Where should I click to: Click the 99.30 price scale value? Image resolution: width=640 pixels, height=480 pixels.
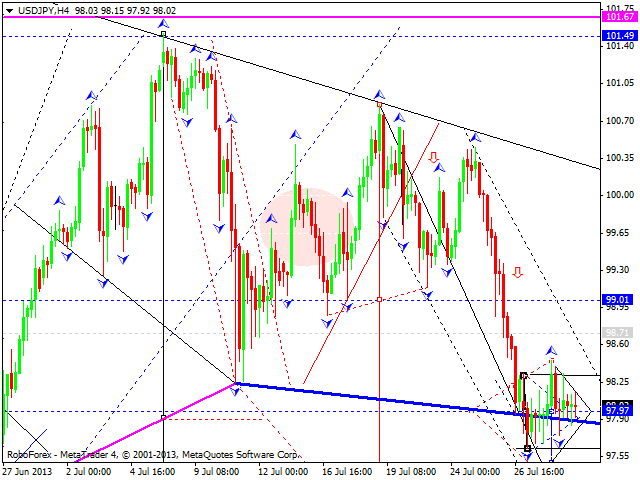[620, 270]
